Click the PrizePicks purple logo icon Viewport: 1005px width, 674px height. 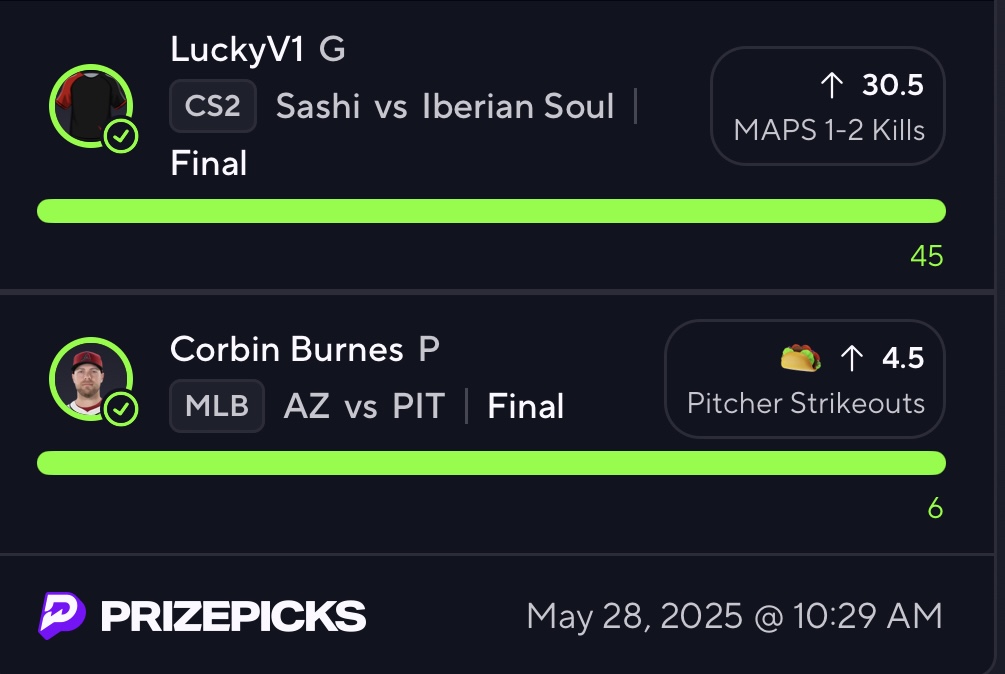(x=62, y=616)
